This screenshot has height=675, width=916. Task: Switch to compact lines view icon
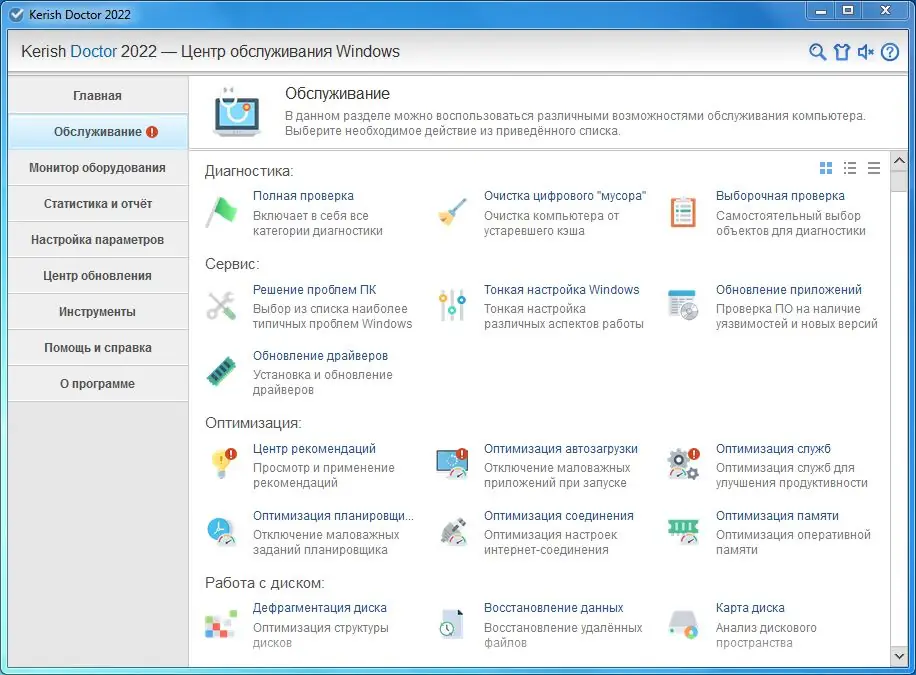[874, 168]
